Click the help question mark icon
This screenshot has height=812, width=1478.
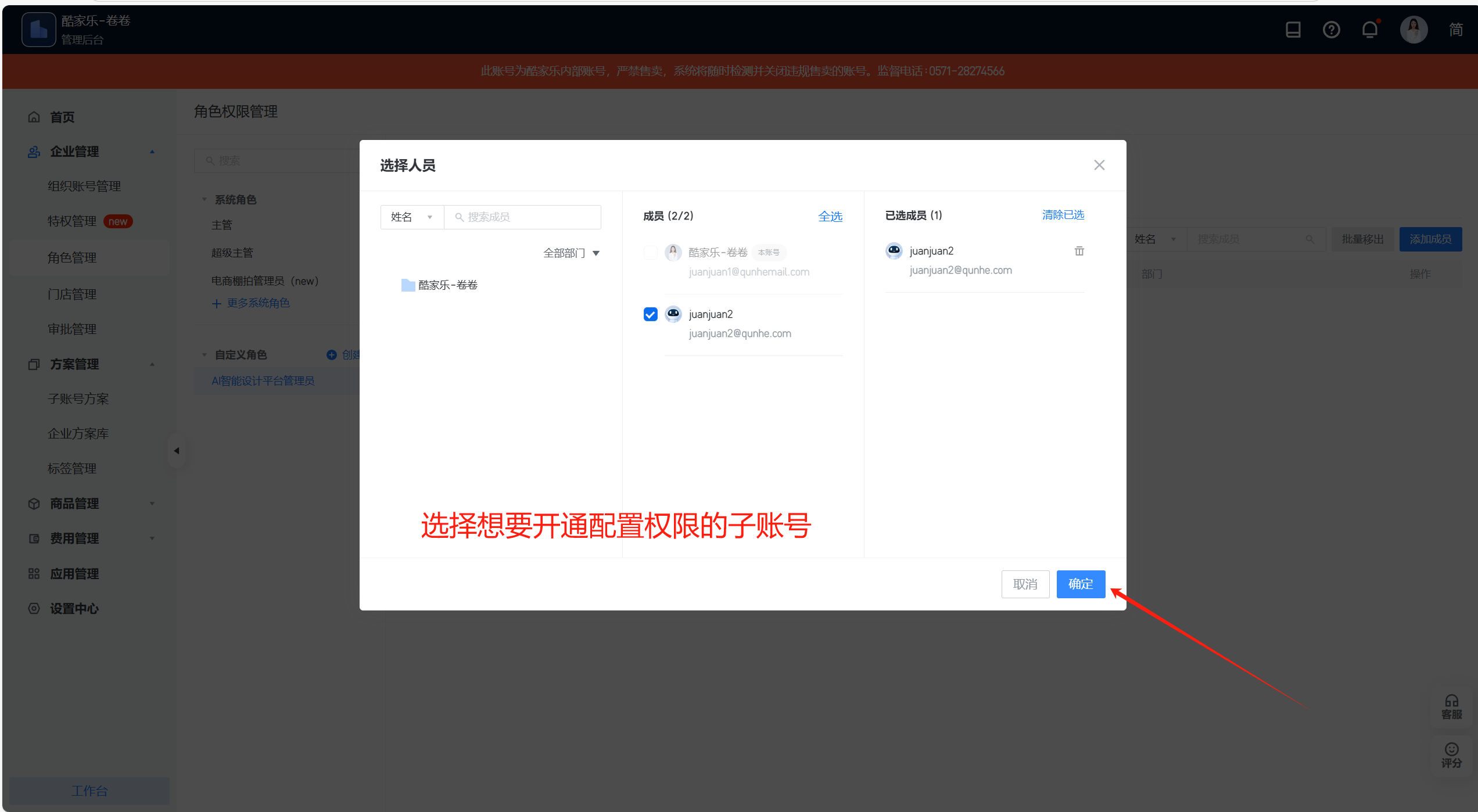pos(1331,30)
